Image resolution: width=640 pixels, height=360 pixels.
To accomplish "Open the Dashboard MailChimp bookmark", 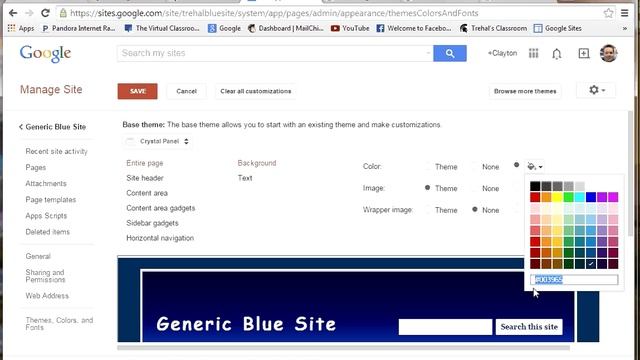I will (286, 28).
